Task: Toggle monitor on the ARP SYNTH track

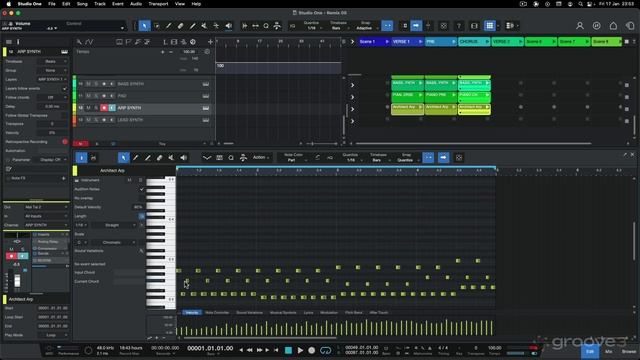Action: 112,108
